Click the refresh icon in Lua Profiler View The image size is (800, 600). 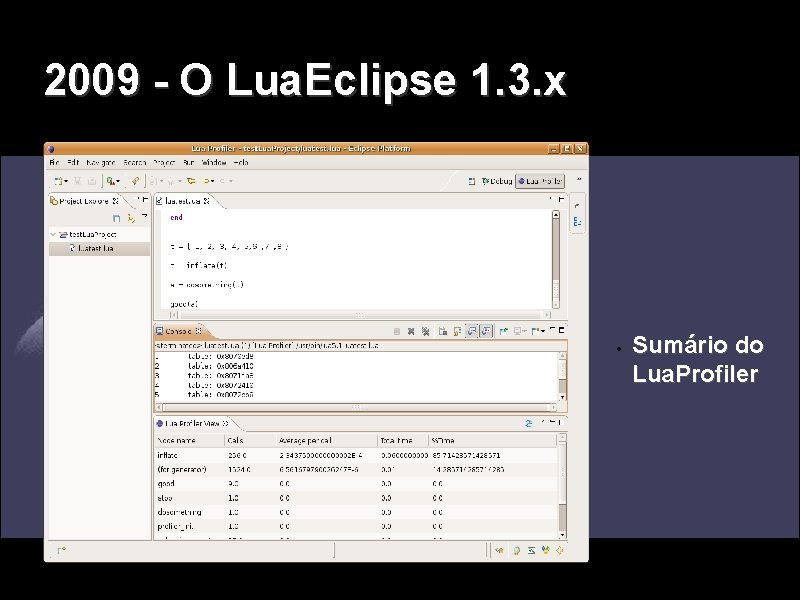(x=529, y=423)
